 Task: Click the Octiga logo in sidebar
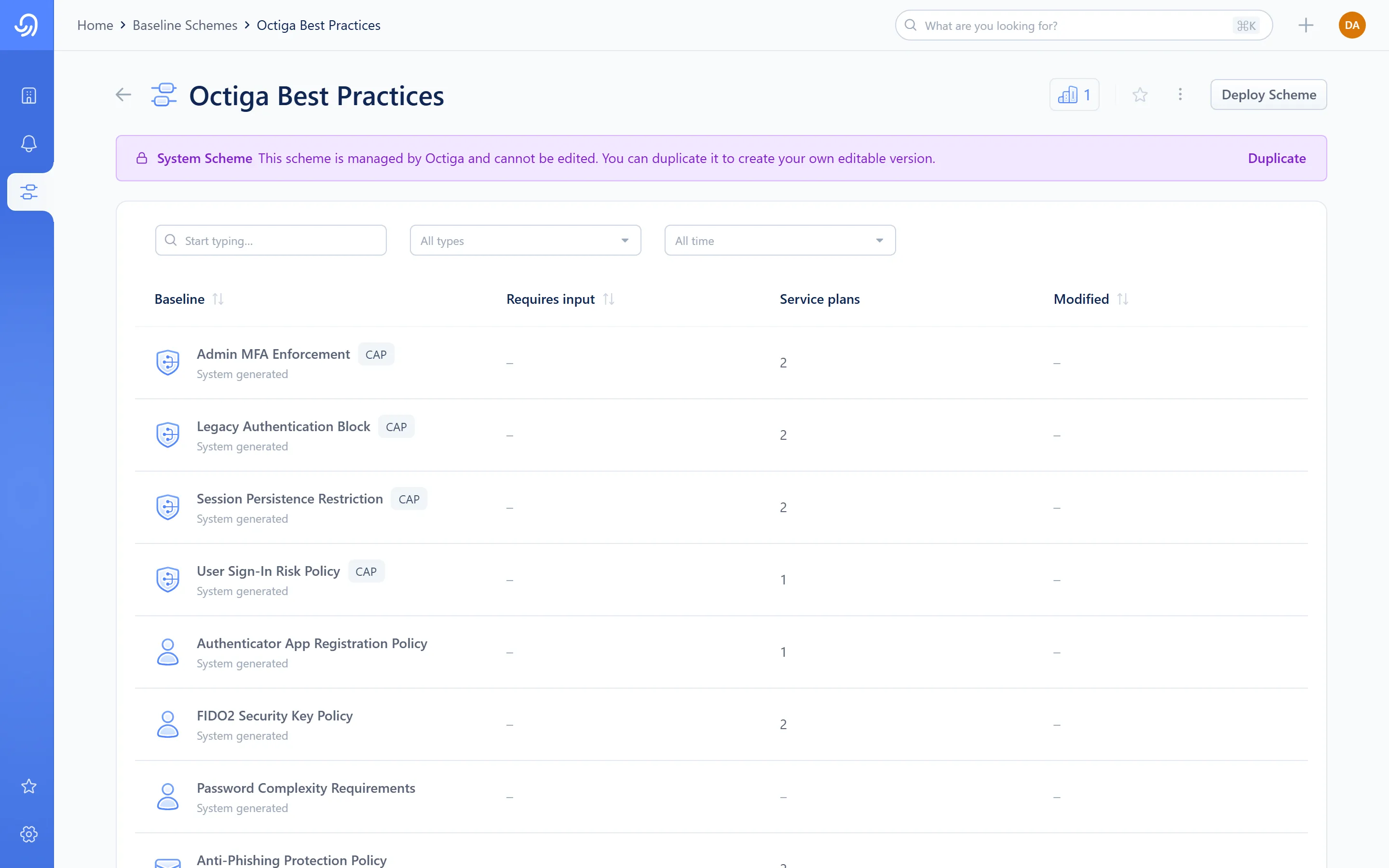(27, 25)
